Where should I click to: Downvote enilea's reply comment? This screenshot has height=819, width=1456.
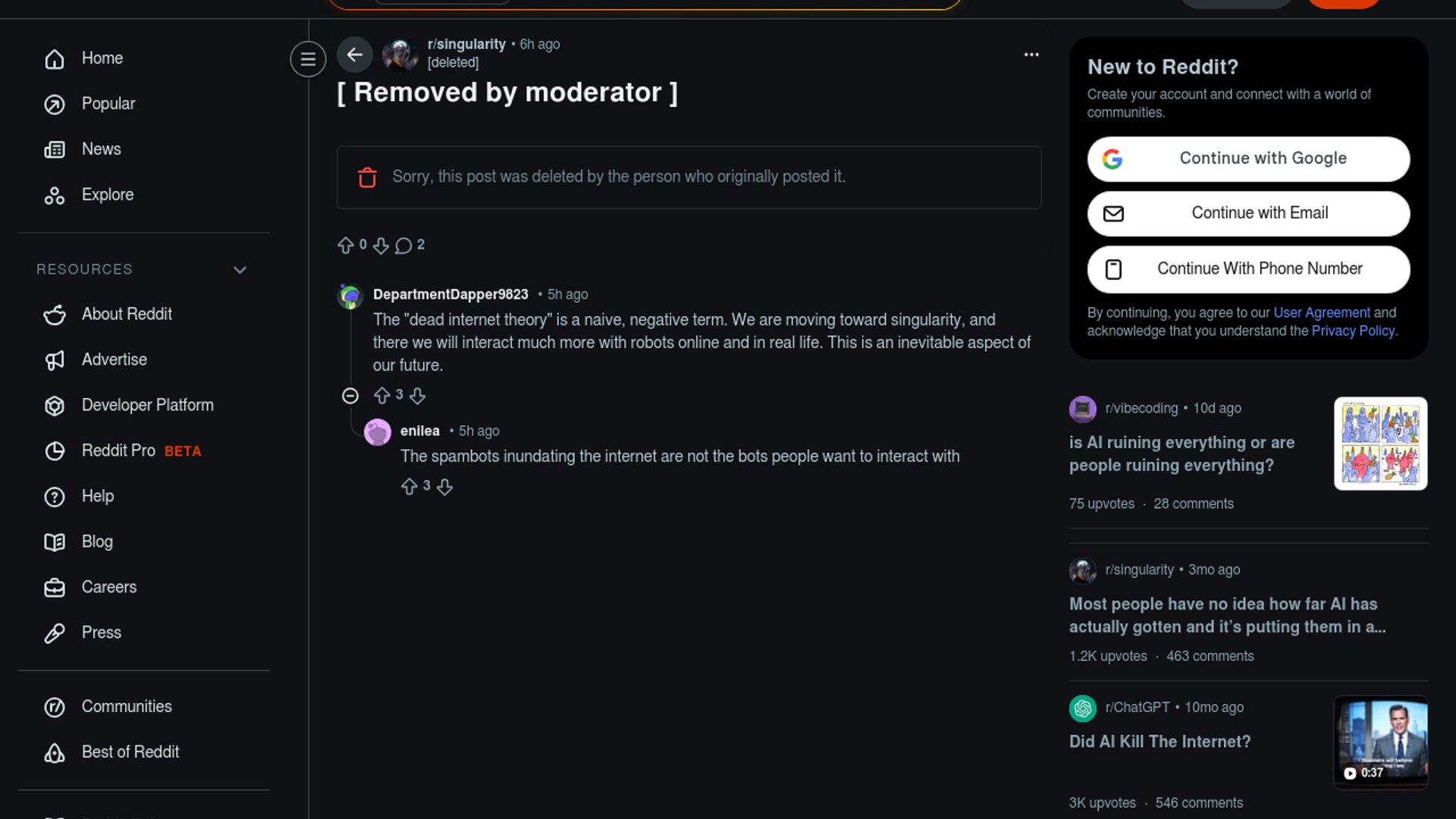tap(445, 487)
